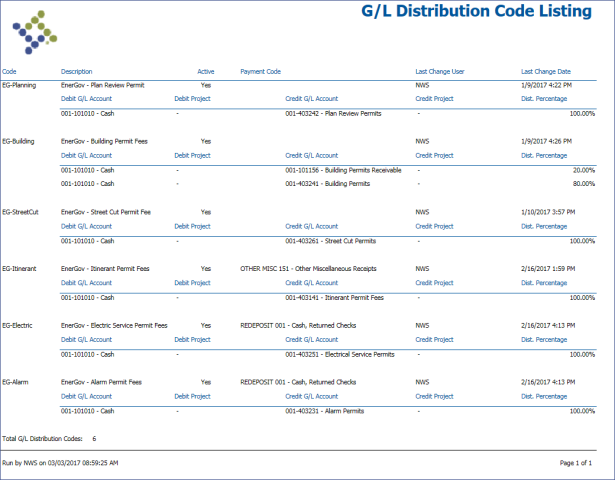Click the Last Change Date column header
The height and width of the screenshot is (480, 615).
pos(546,72)
